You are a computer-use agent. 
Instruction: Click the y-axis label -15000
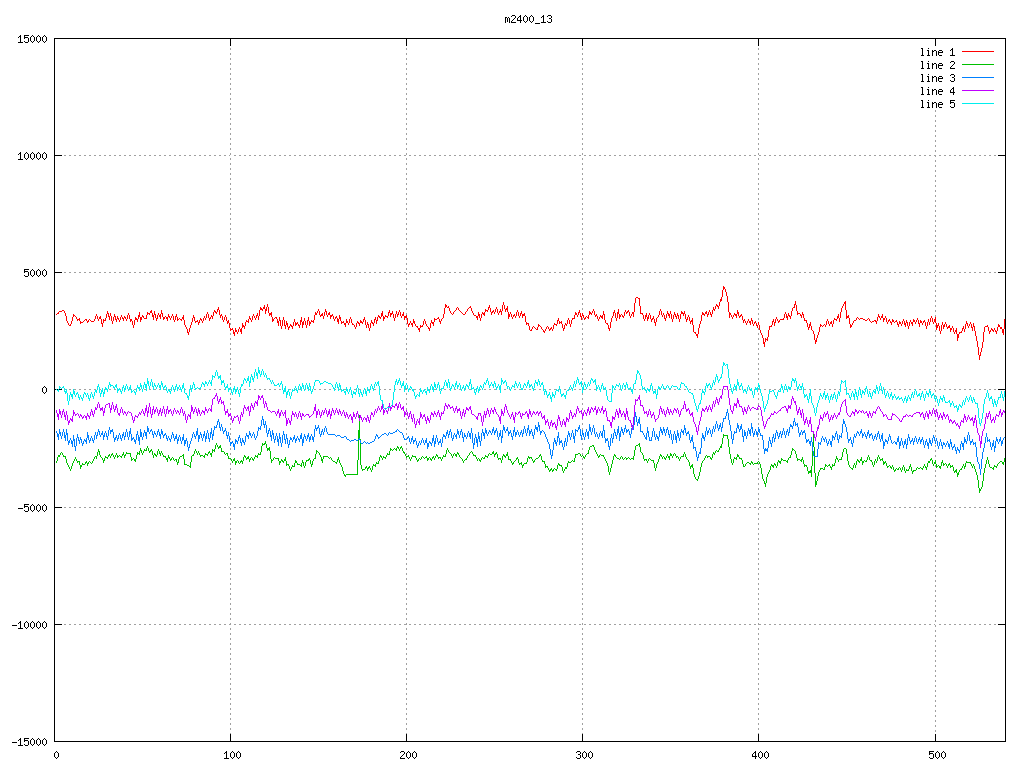[x=29, y=742]
